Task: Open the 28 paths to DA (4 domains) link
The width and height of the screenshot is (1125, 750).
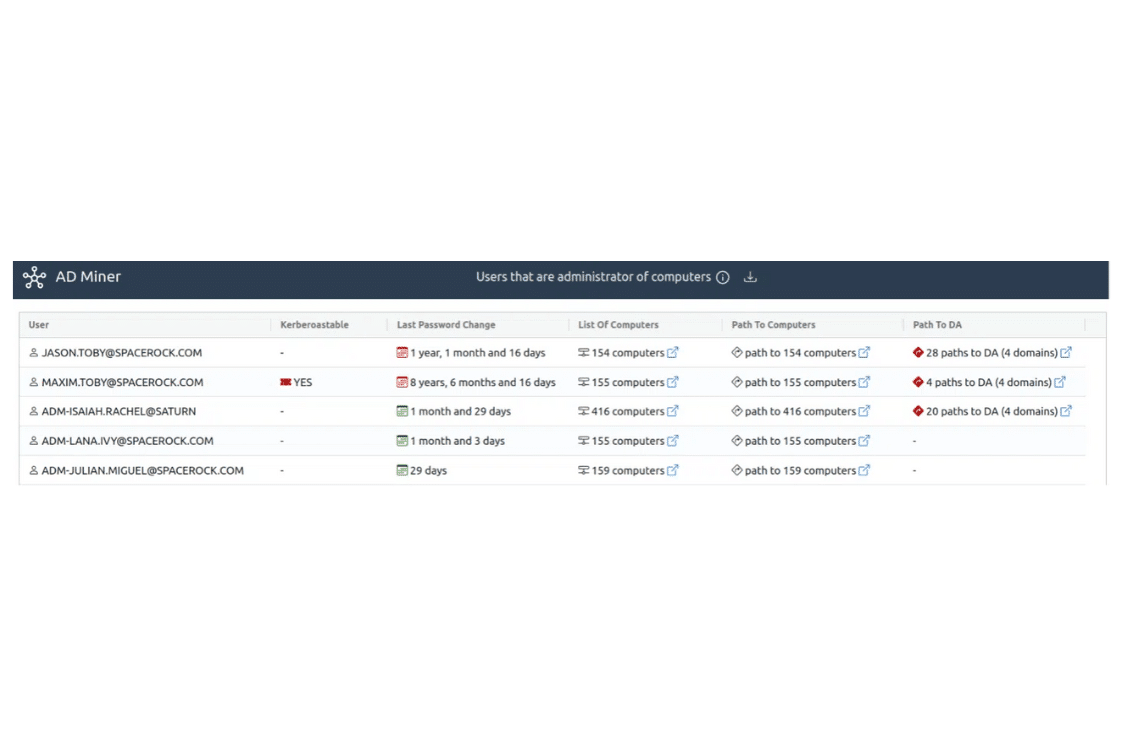Action: 992,352
